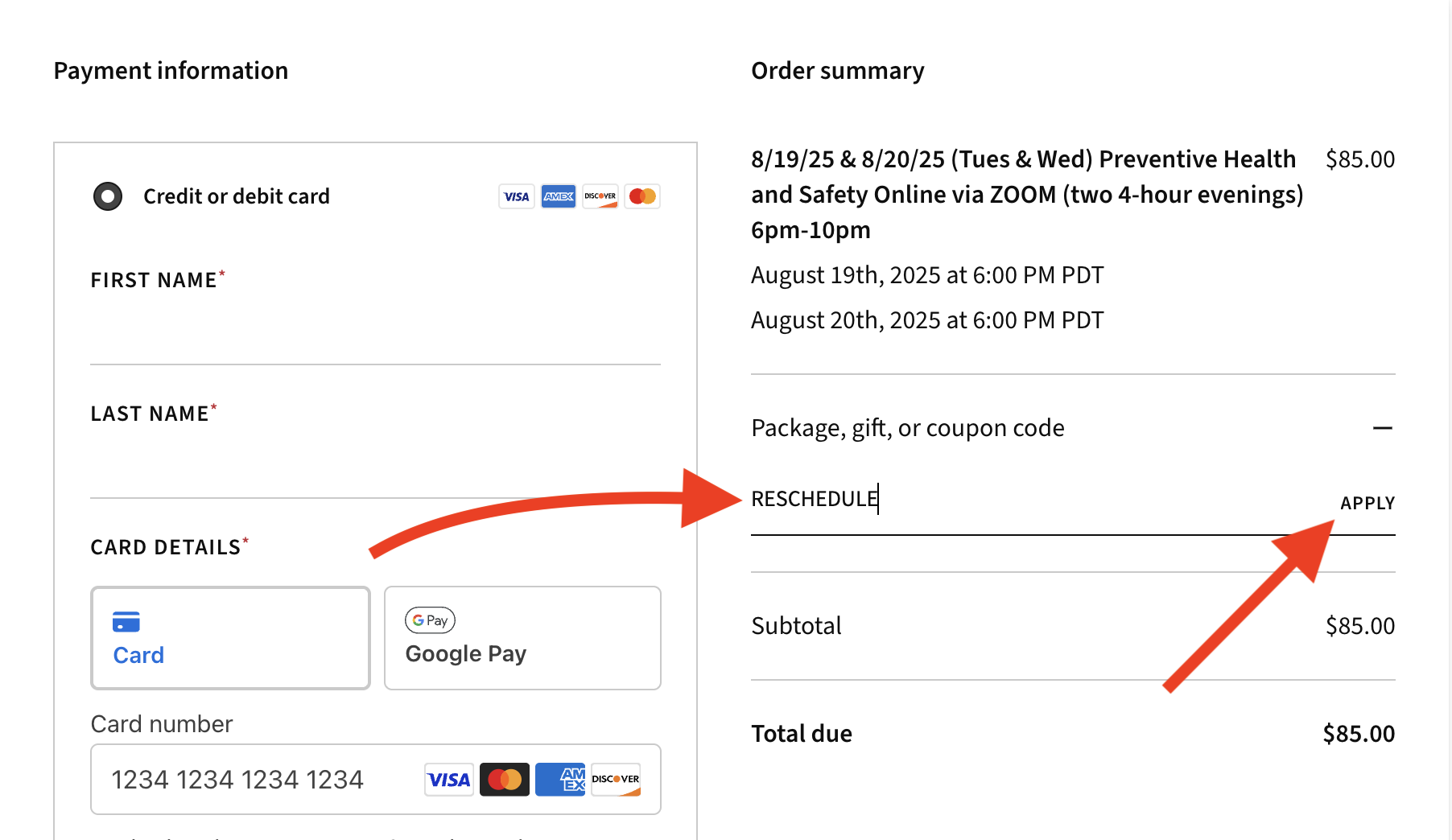Click the Package, gift, or coupon code heading
The height and width of the screenshot is (840, 1452).
coord(907,428)
